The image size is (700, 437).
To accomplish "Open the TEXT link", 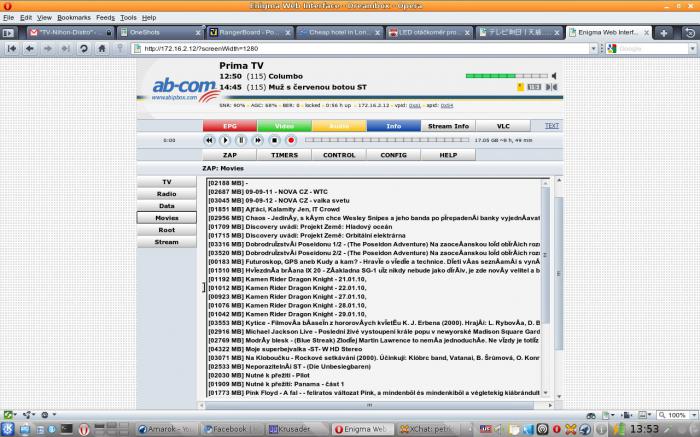I will coord(552,126).
